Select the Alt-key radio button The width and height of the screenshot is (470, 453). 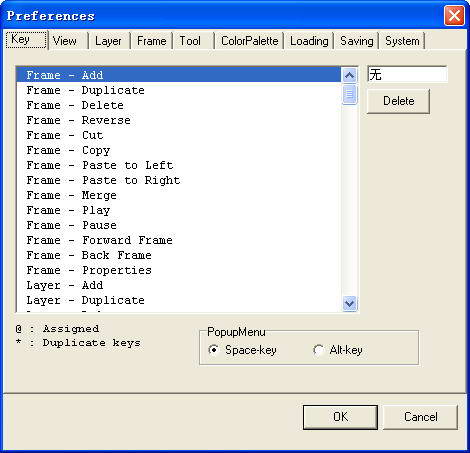[x=318, y=350]
